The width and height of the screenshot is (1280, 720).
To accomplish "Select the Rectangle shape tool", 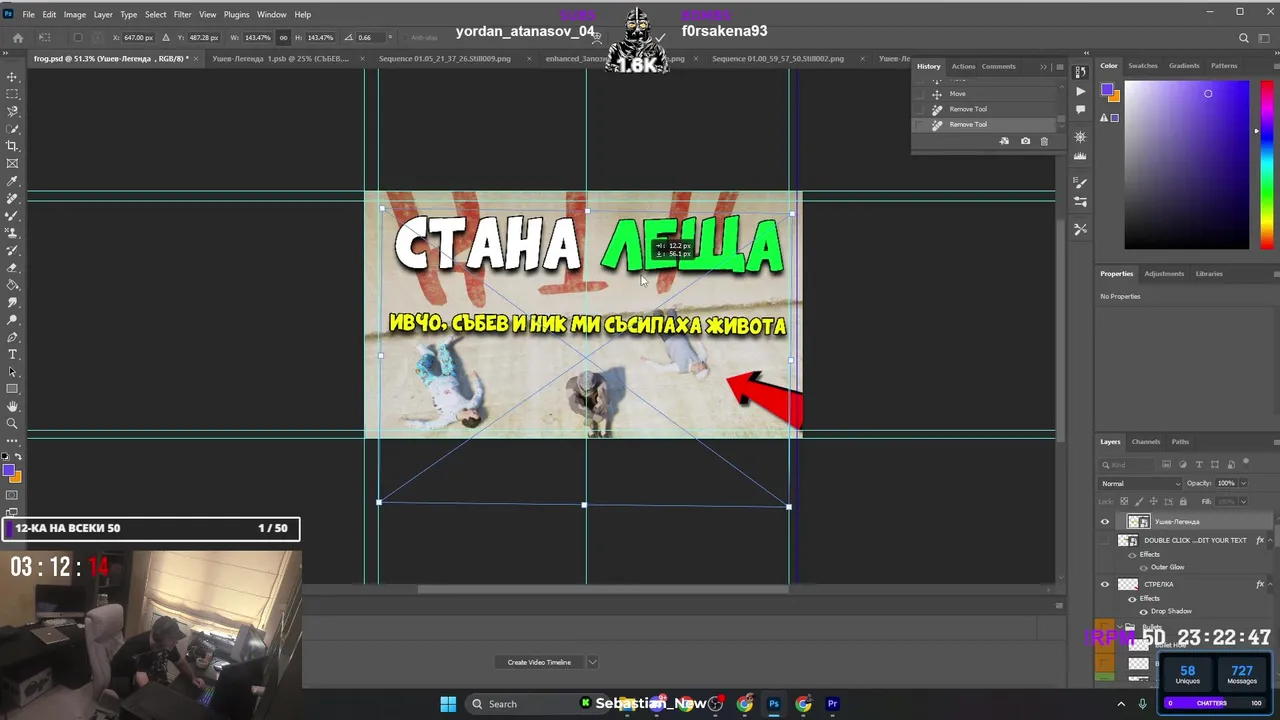I will (x=12, y=389).
